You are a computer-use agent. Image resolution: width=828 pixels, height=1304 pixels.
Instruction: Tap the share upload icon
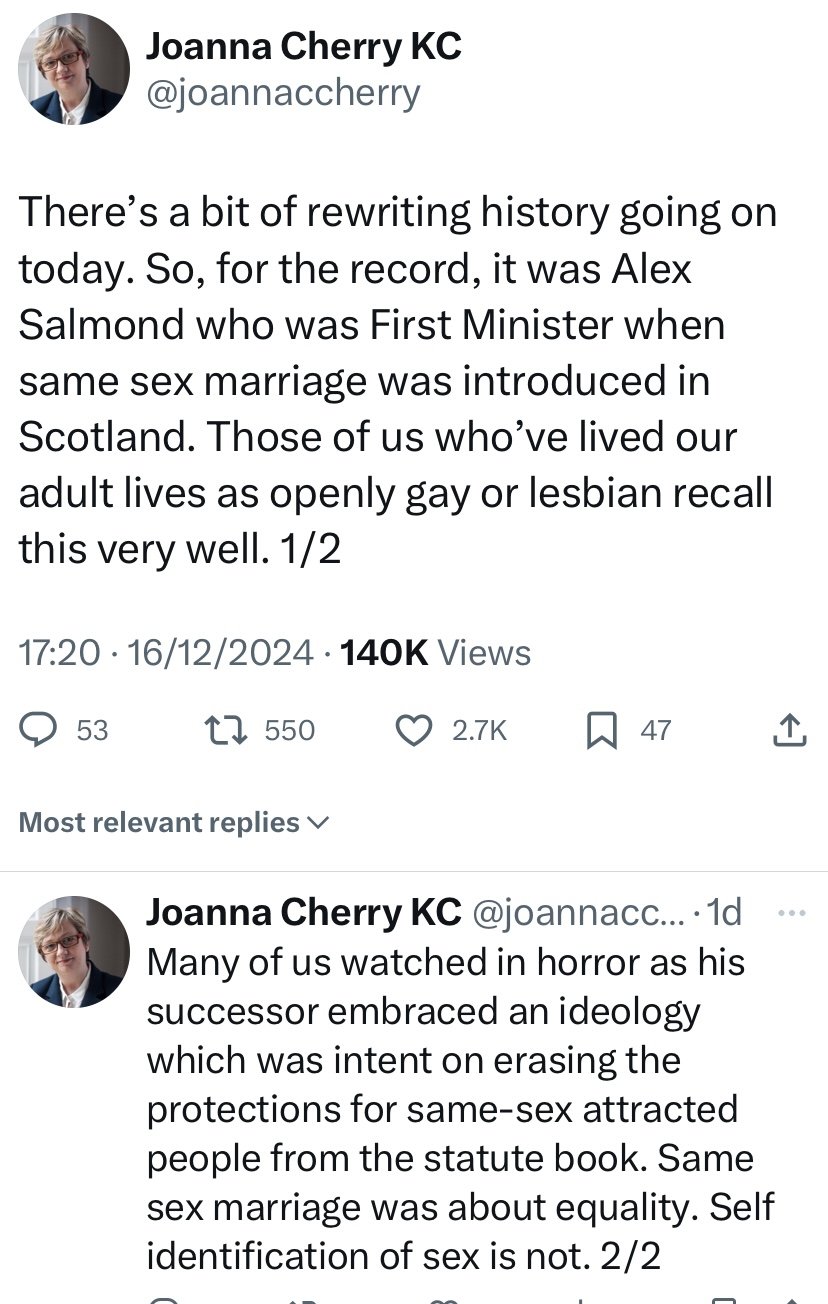point(790,731)
